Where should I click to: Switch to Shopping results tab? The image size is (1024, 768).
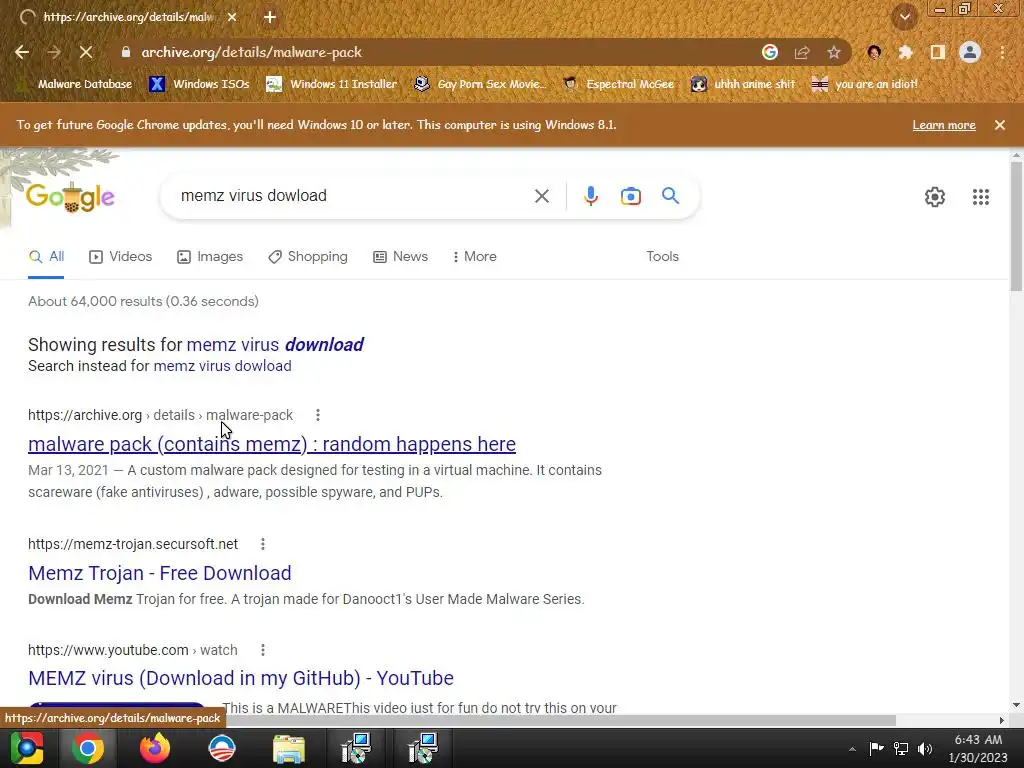pos(308,257)
